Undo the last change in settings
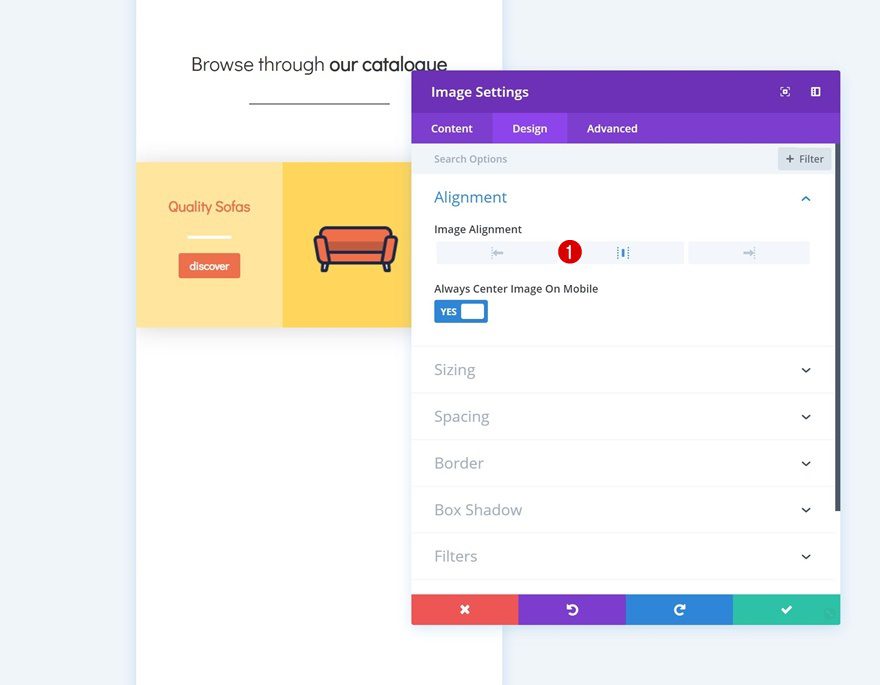 point(572,609)
